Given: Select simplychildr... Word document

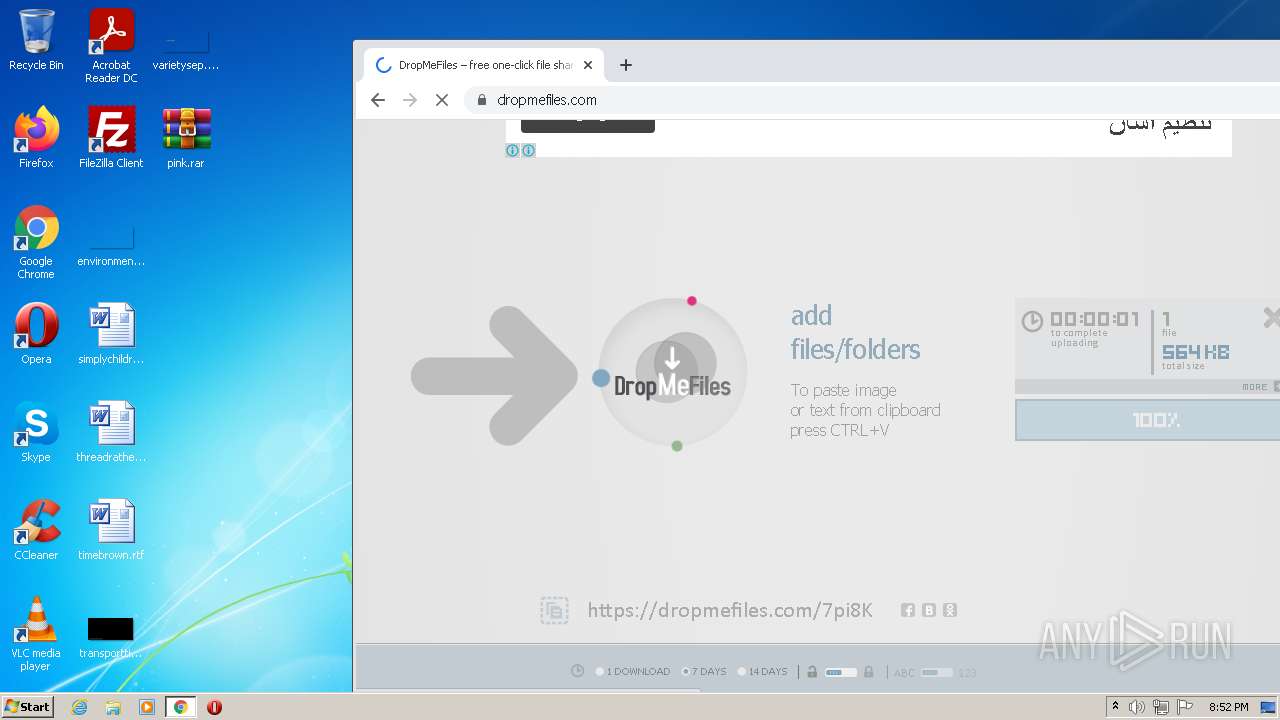Looking at the screenshot, I should tap(111, 334).
